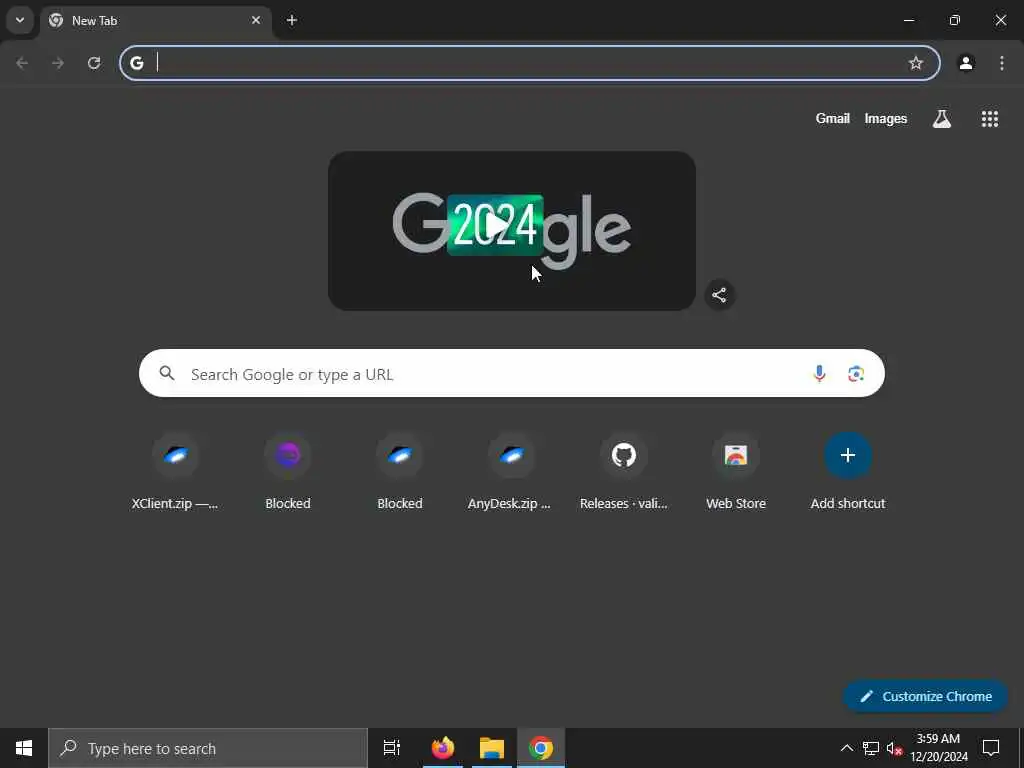Restore down the Chrome window
1024x768 pixels.
point(955,20)
